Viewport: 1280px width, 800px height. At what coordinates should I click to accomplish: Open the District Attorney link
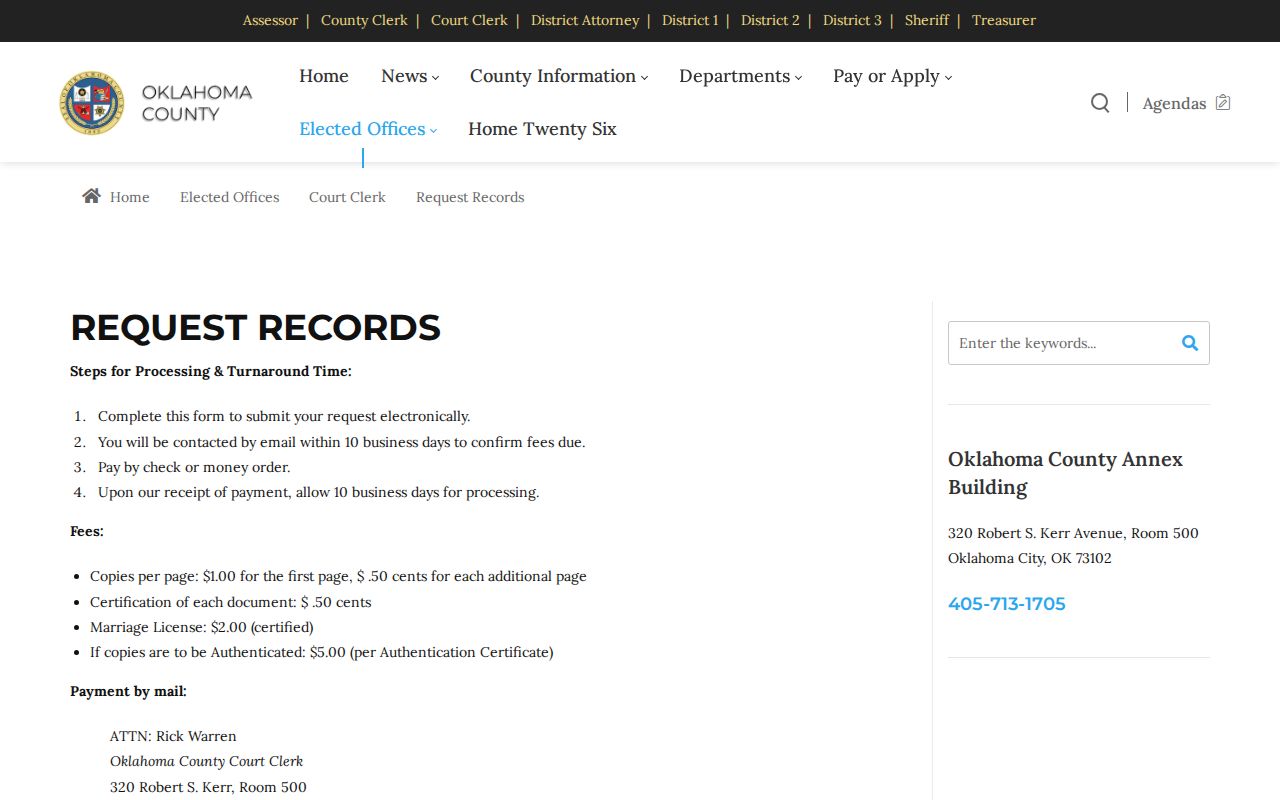585,20
